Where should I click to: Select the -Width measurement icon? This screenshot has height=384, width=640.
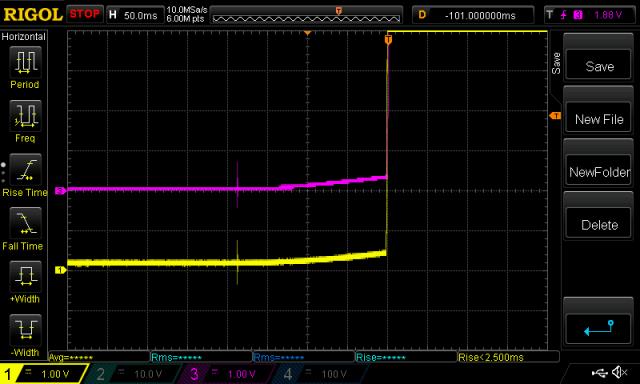(x=25, y=330)
